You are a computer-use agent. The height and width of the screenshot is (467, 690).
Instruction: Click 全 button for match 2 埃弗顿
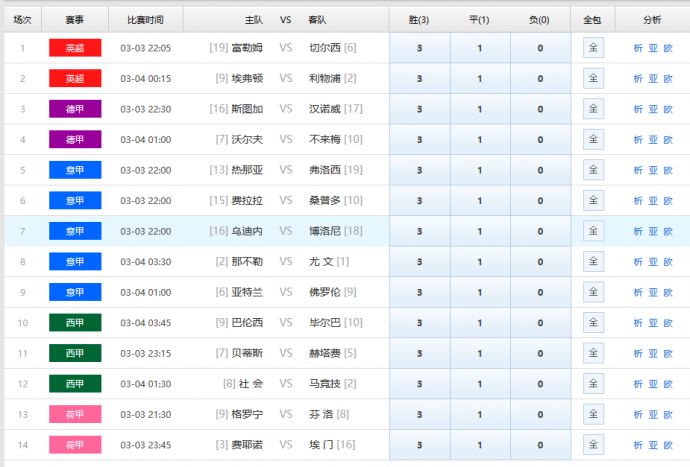pyautogui.click(x=593, y=78)
